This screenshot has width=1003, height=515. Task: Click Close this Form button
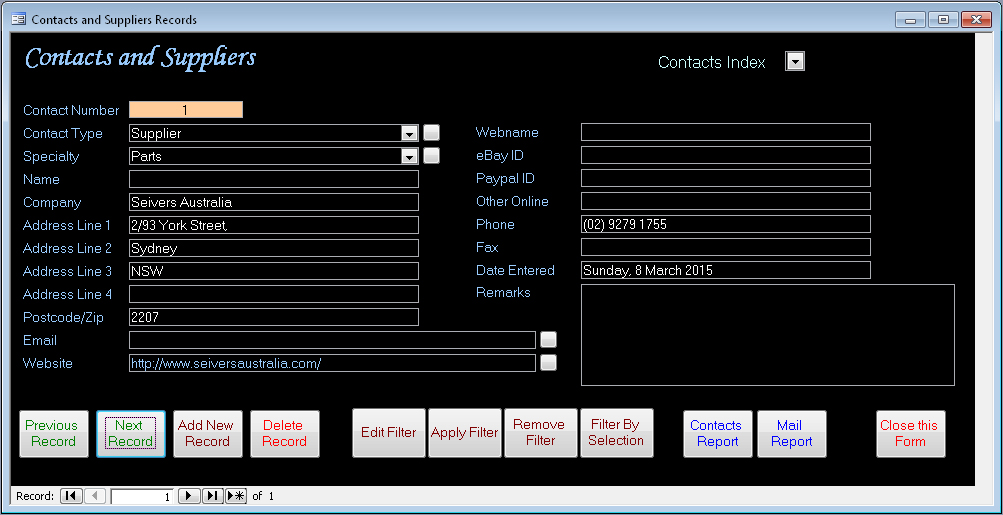tap(911, 434)
